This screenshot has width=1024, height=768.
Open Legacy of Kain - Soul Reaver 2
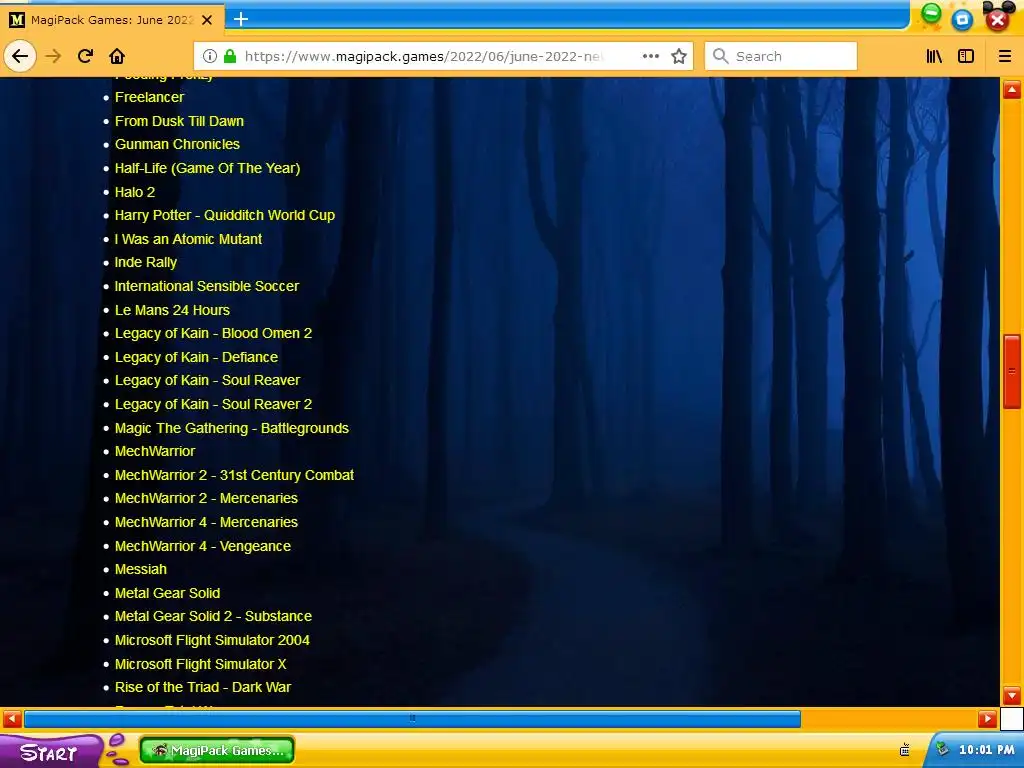point(214,404)
